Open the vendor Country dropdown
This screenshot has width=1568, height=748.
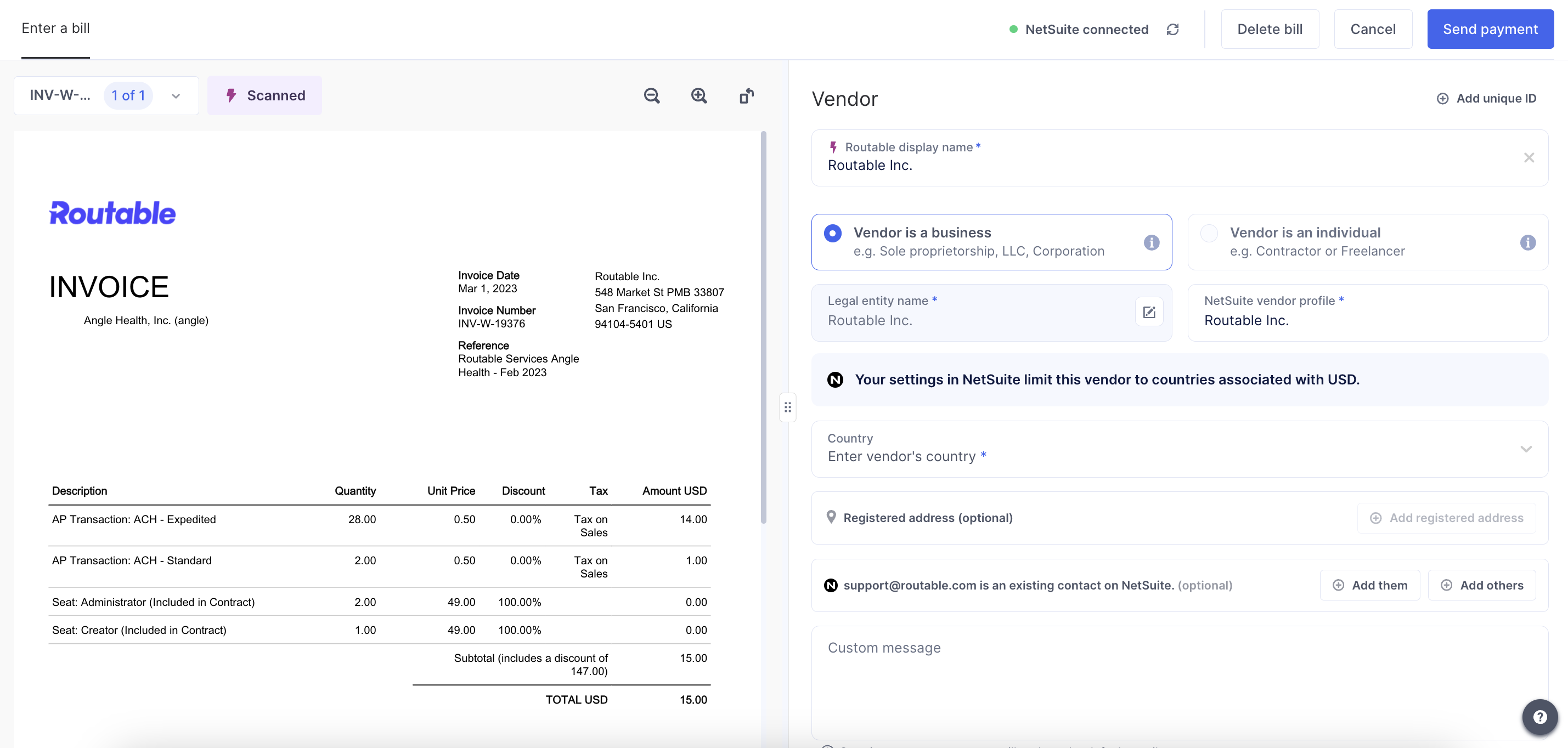point(1179,449)
